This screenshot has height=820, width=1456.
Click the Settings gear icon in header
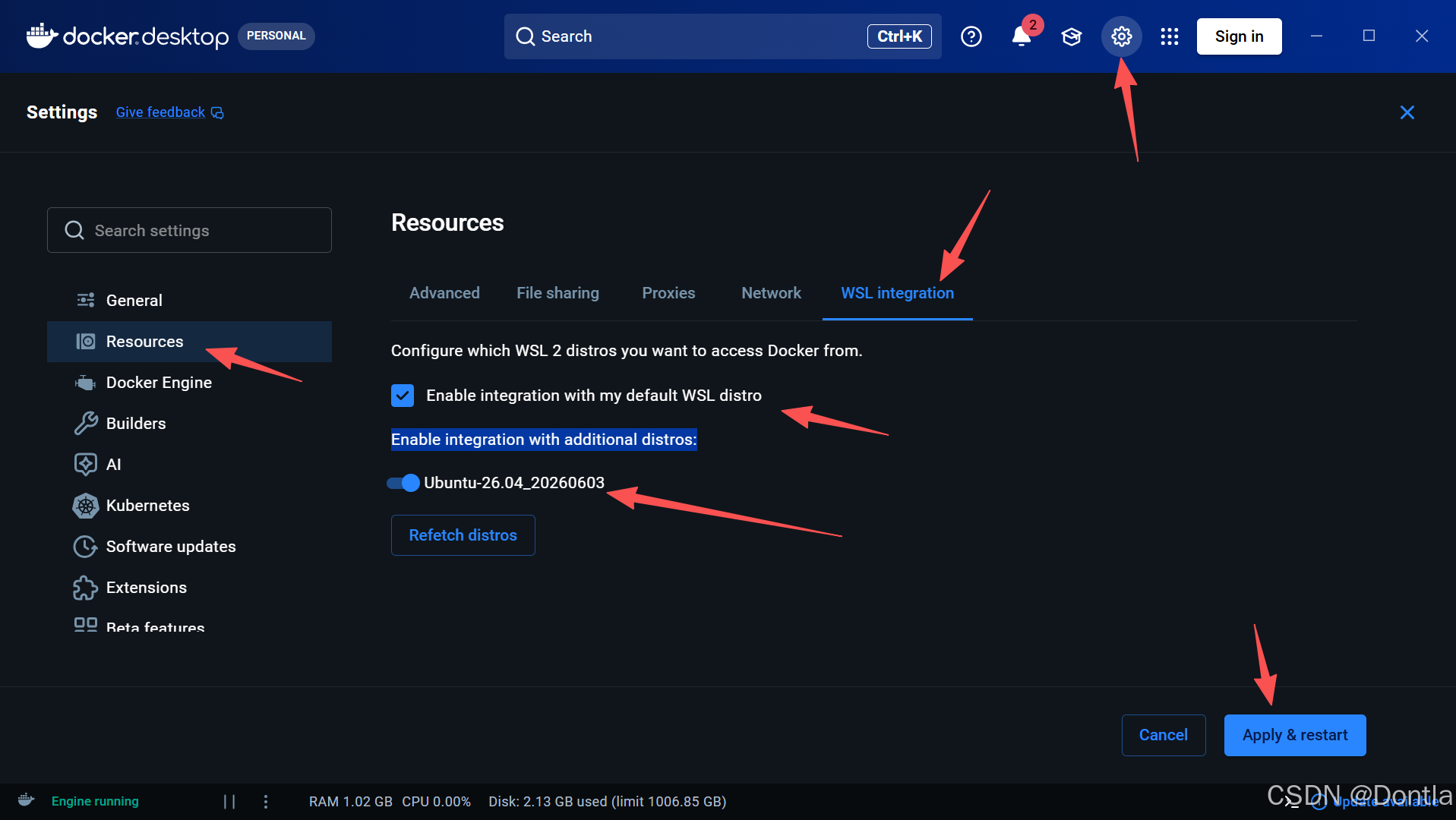pyautogui.click(x=1121, y=36)
